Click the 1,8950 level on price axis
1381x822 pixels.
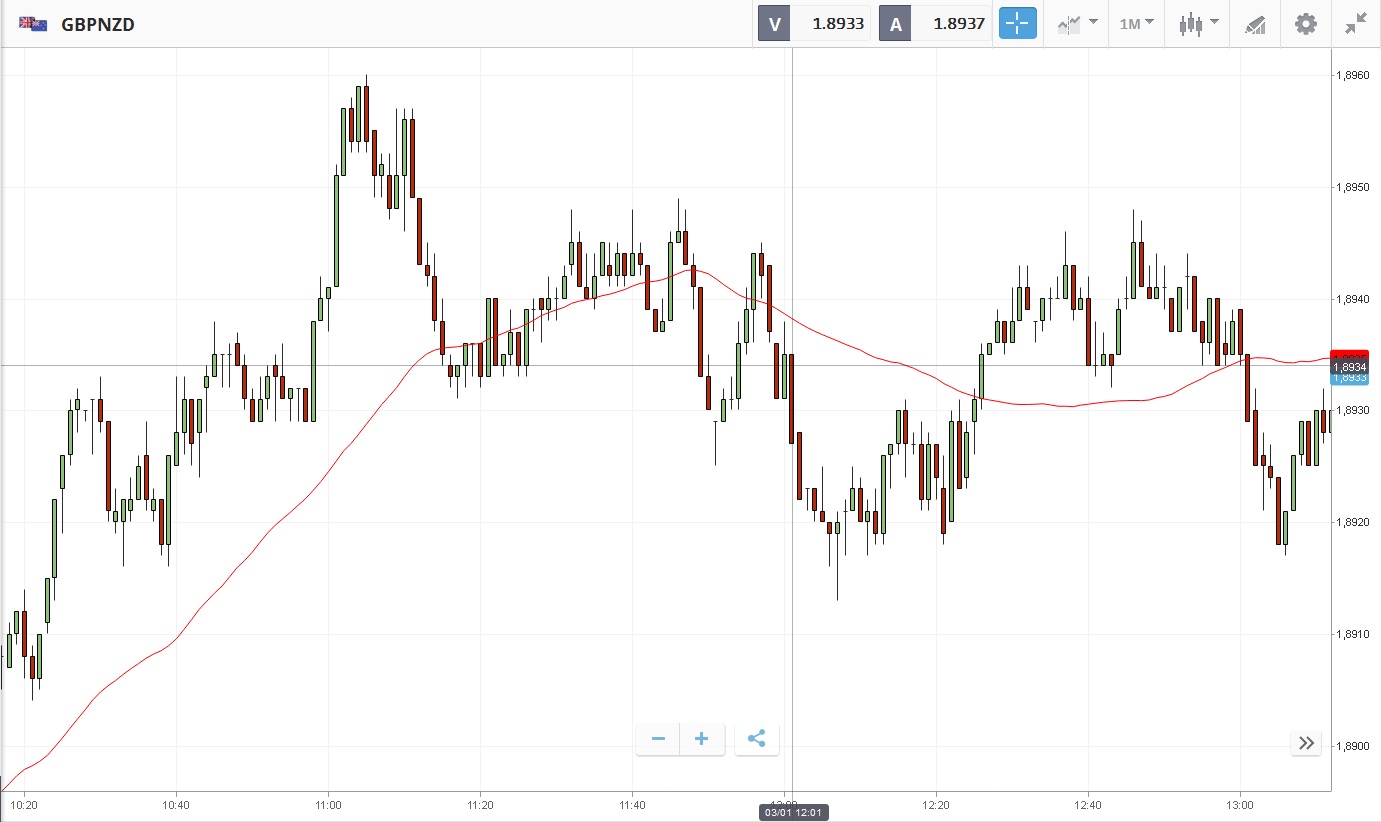tap(1355, 188)
